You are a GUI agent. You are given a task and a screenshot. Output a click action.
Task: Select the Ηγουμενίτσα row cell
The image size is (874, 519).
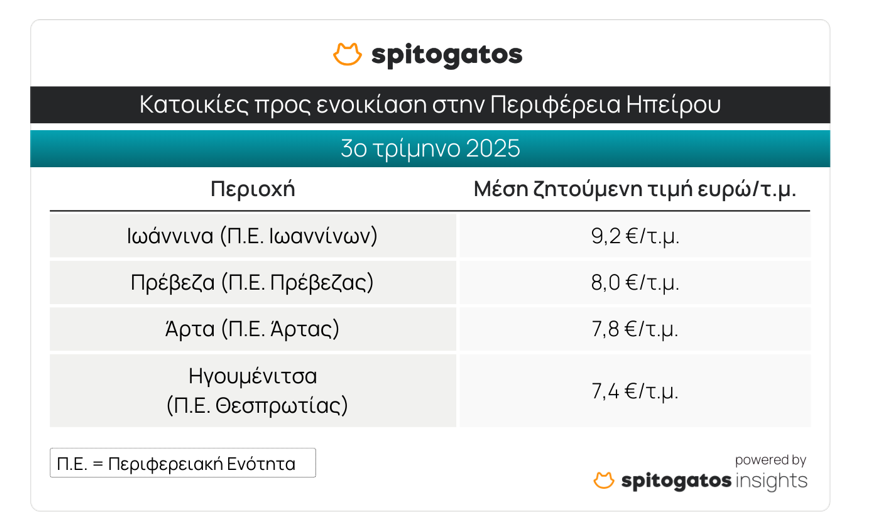pos(252,390)
